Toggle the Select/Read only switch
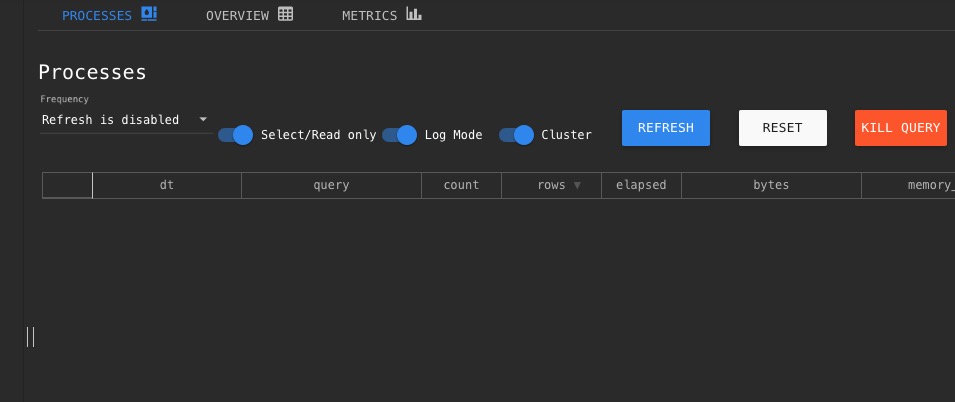This screenshot has height=402, width=955. pos(236,135)
